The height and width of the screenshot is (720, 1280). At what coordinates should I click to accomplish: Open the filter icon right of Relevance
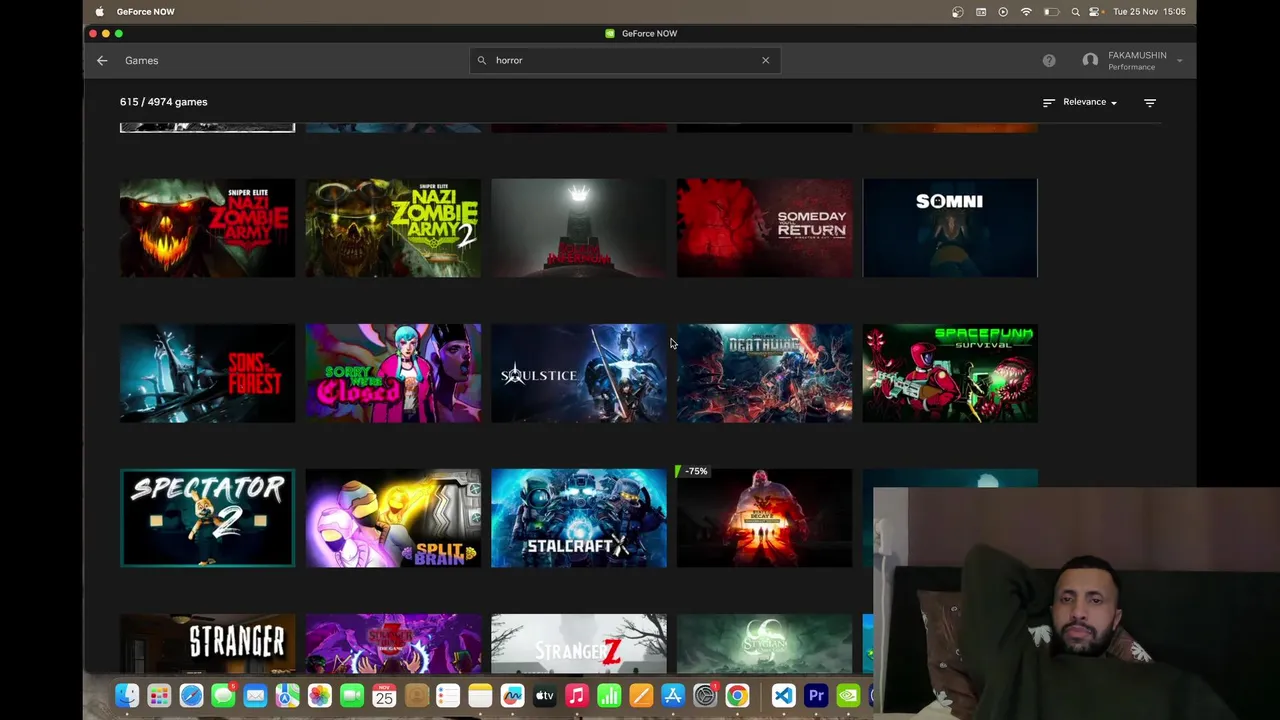pos(1150,102)
